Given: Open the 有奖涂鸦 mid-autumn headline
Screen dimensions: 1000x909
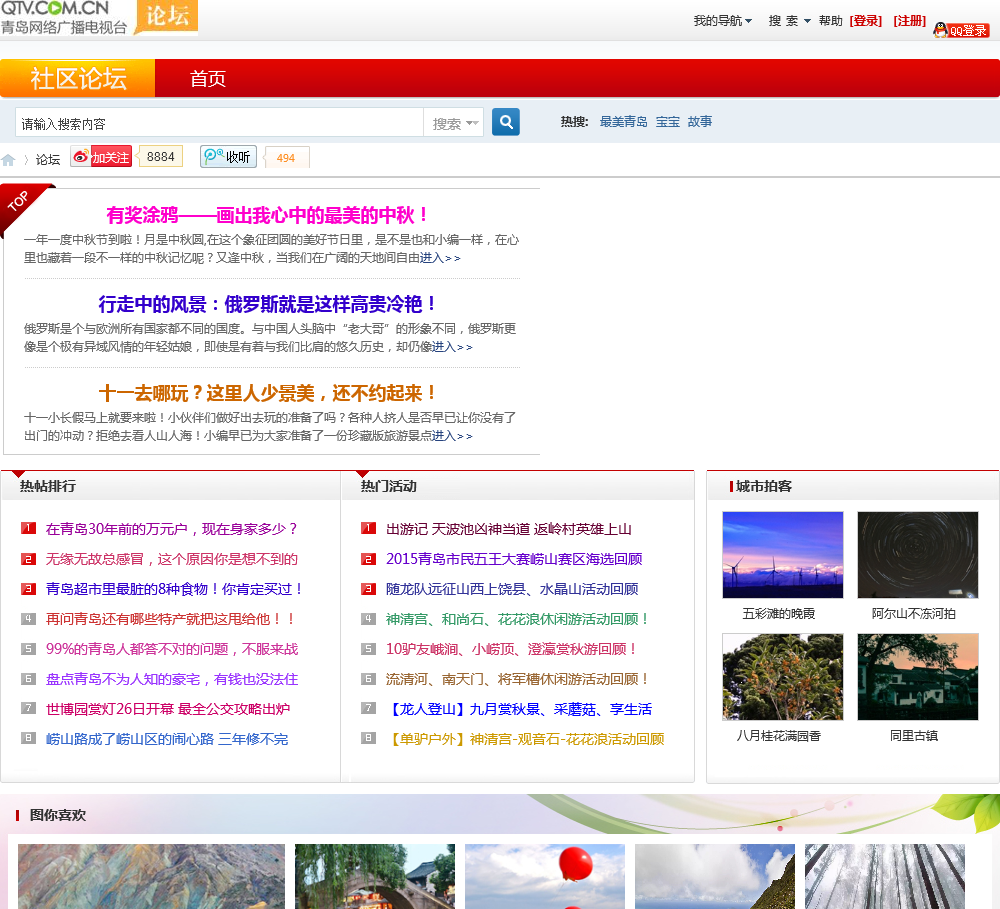Looking at the screenshot, I should coord(268,215).
